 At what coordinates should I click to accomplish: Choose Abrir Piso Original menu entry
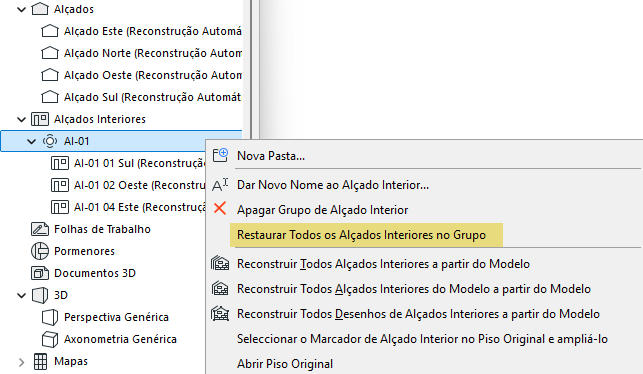tap(285, 364)
